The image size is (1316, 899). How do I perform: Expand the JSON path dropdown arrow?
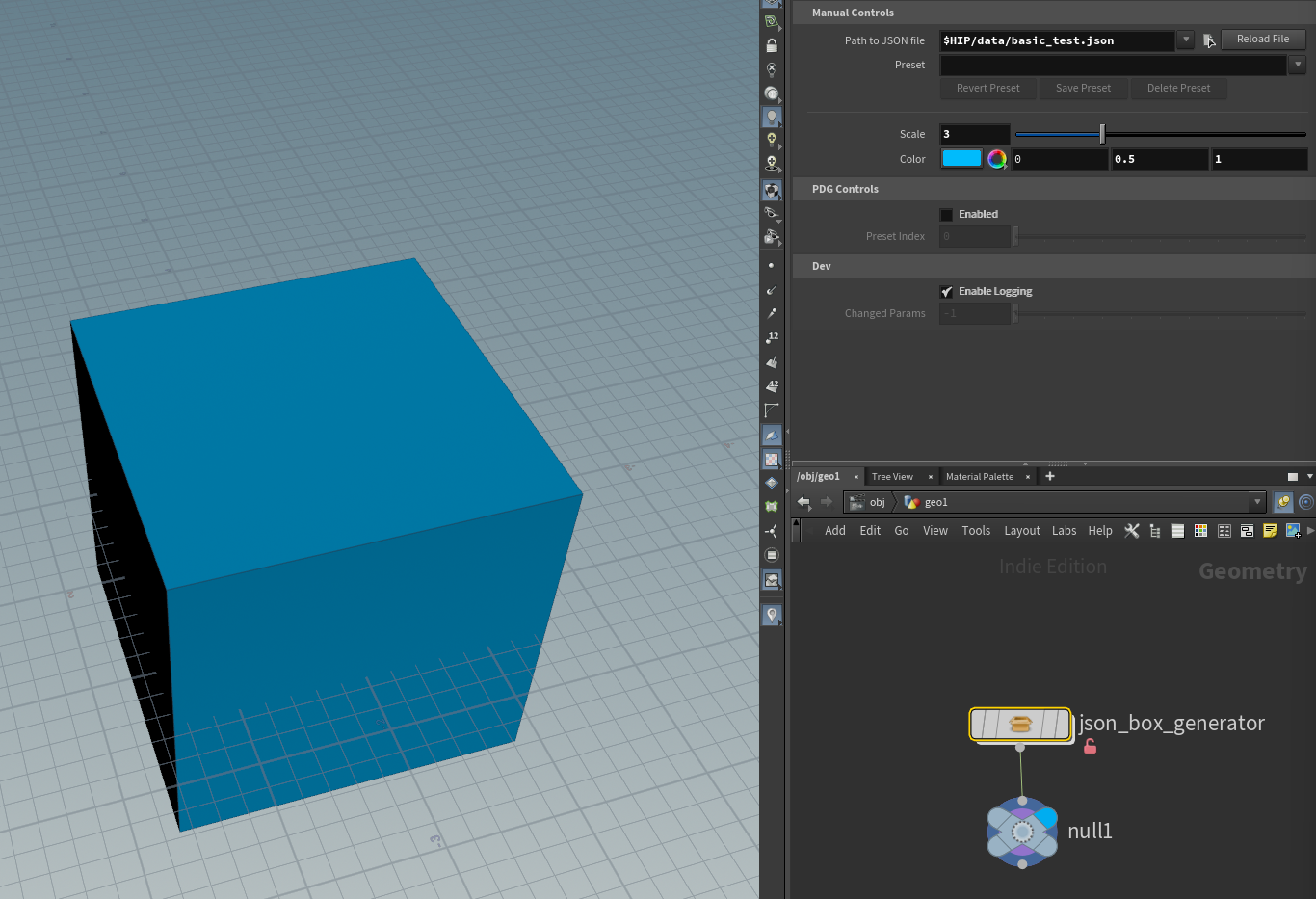pyautogui.click(x=1186, y=40)
